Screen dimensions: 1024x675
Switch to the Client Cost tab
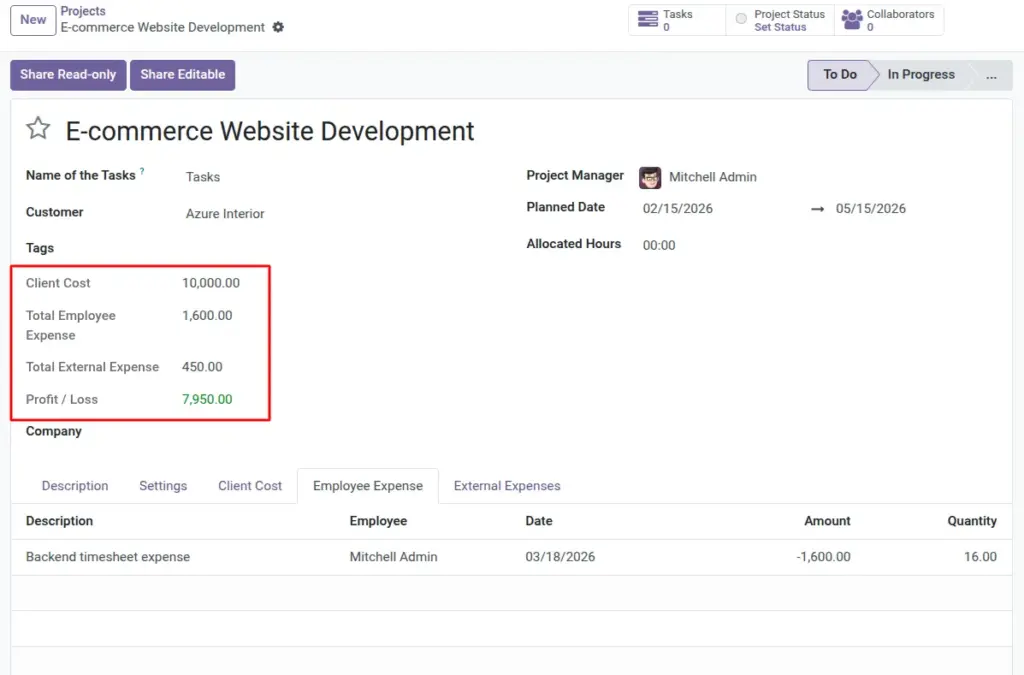tap(250, 486)
